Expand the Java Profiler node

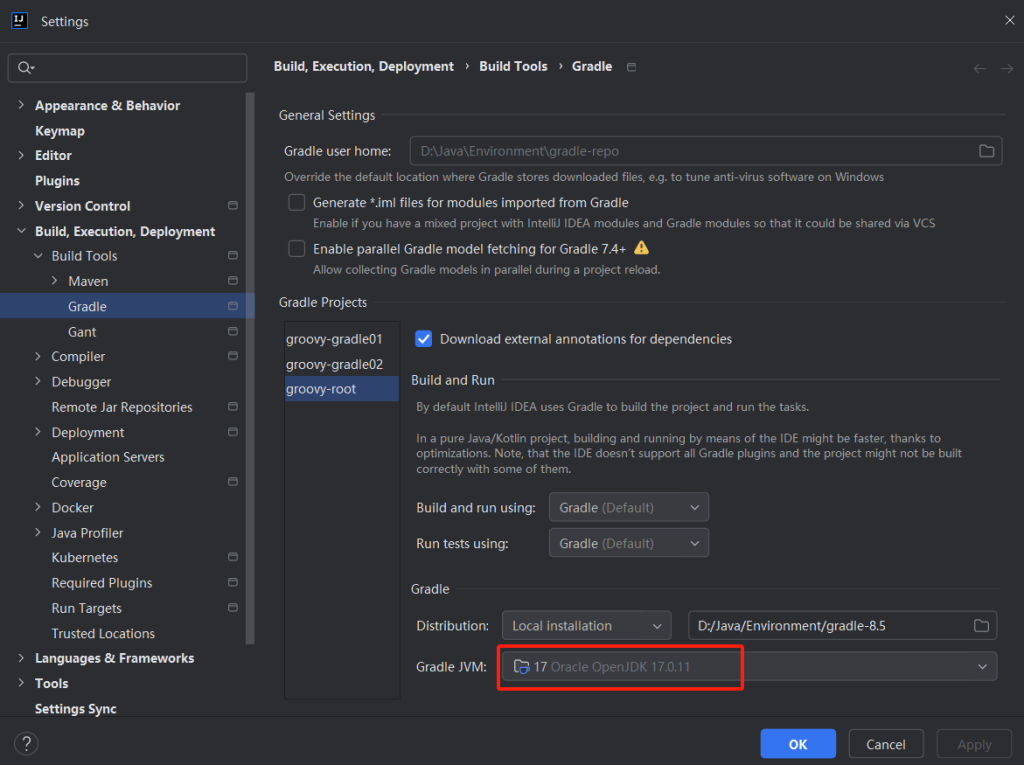[38, 532]
